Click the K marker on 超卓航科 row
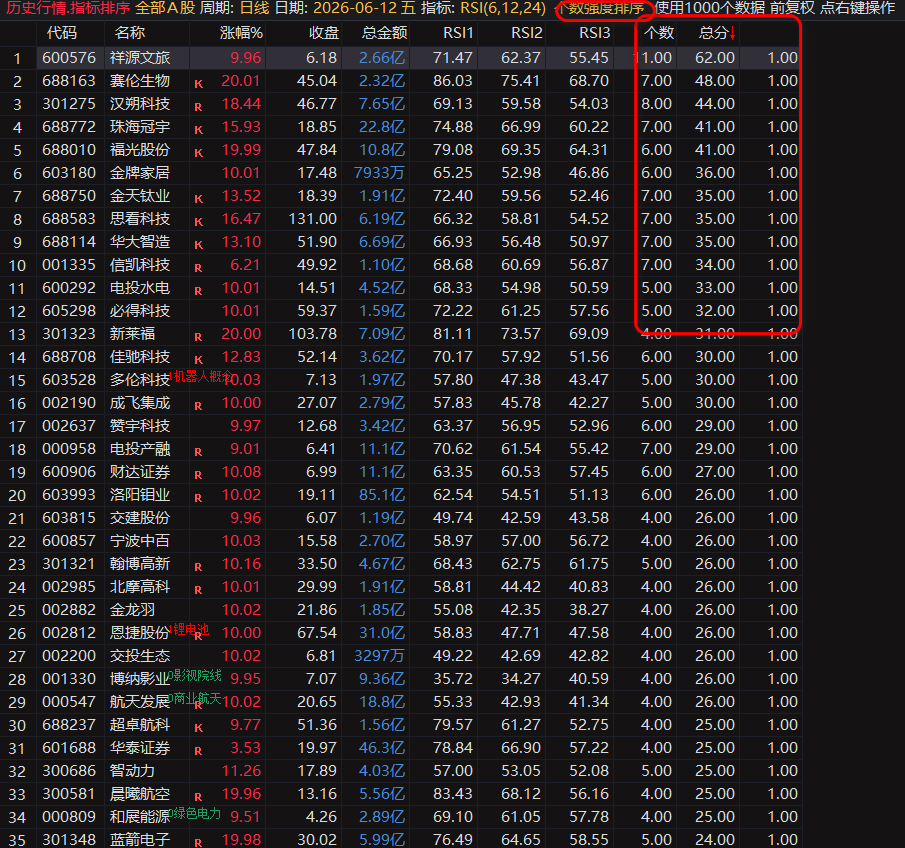 click(199, 729)
